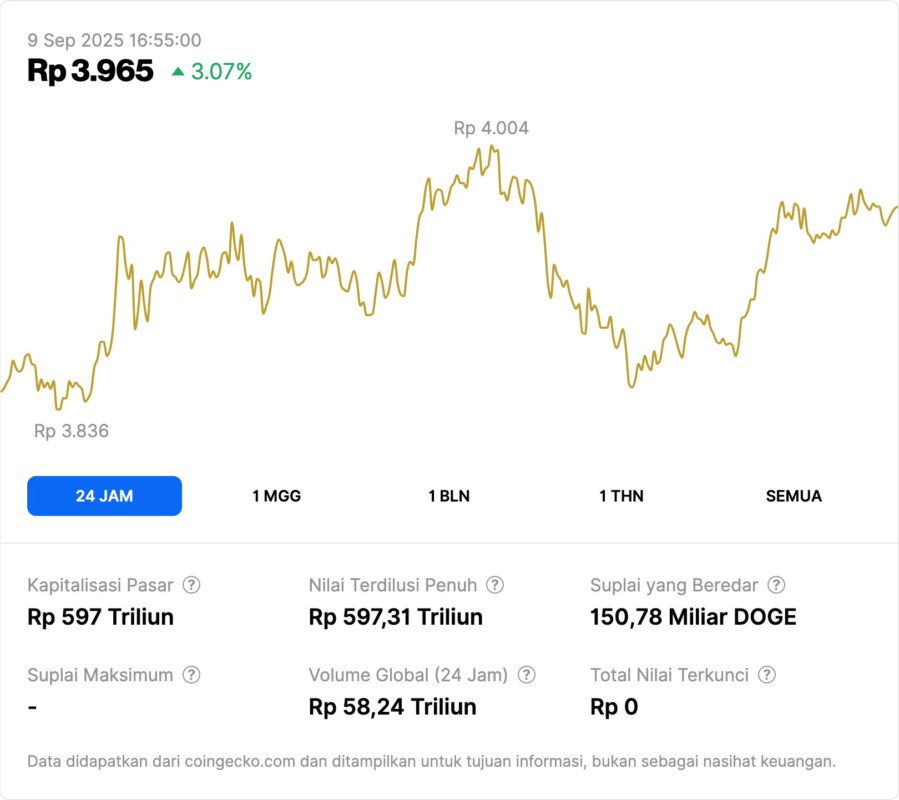Click the 150,78 Miliar DOGE supply value

[x=693, y=617]
